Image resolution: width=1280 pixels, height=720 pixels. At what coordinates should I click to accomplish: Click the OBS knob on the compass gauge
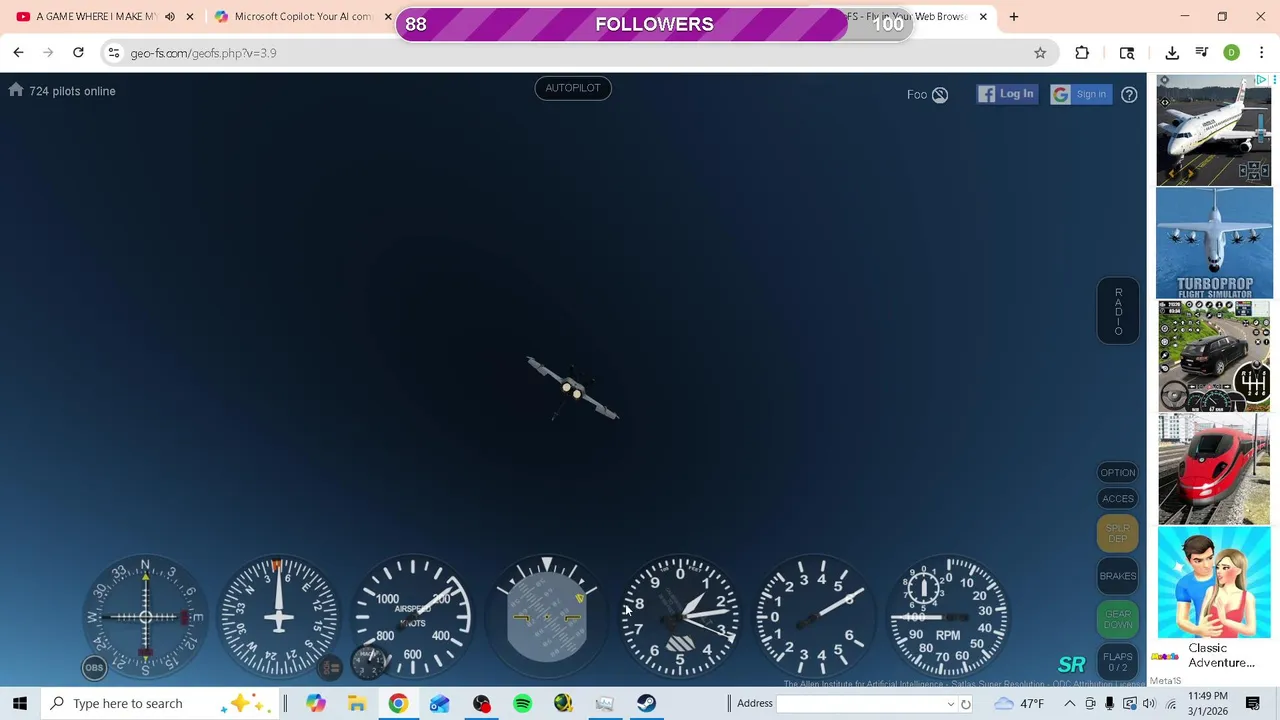pyautogui.click(x=94, y=667)
